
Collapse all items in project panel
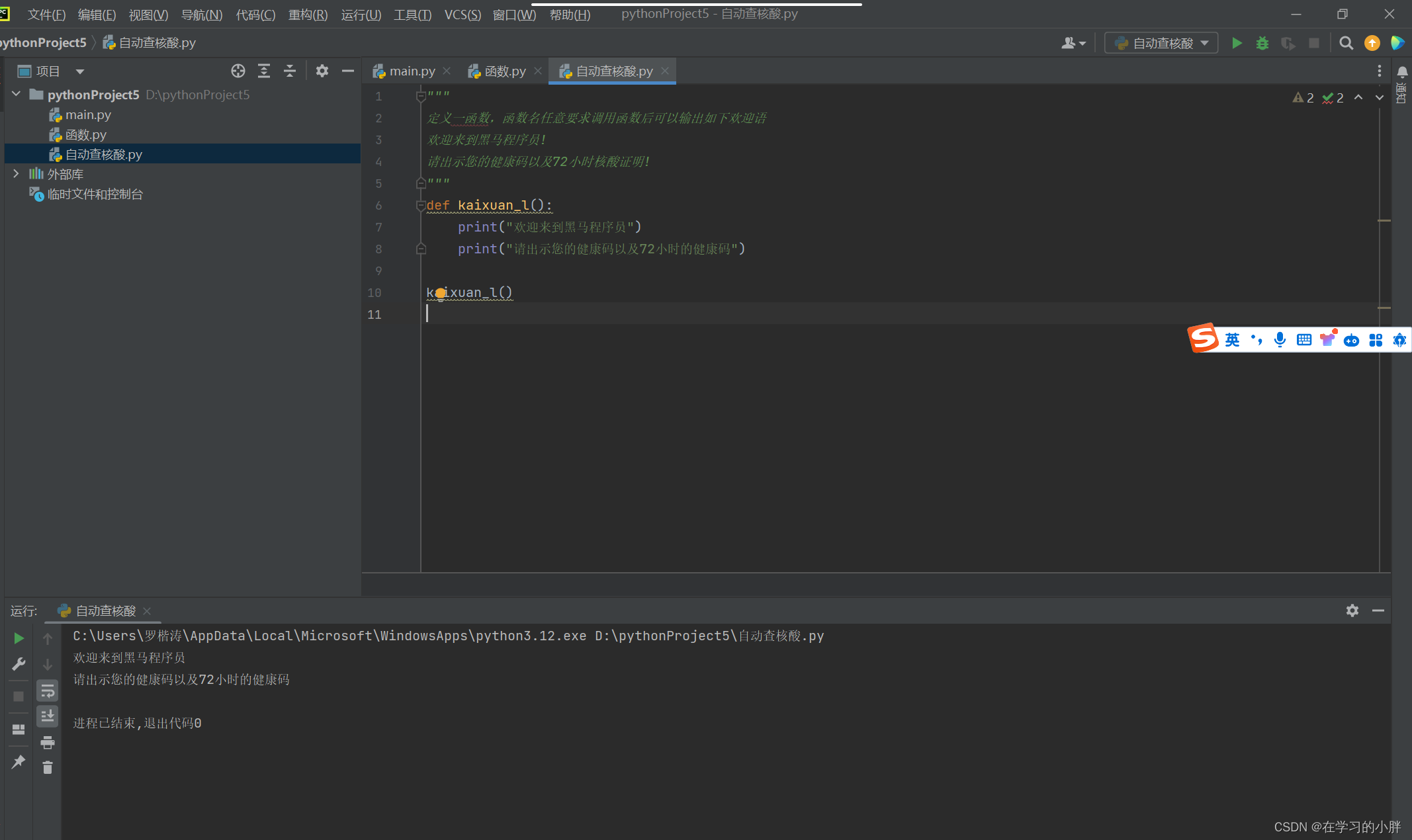(x=289, y=71)
